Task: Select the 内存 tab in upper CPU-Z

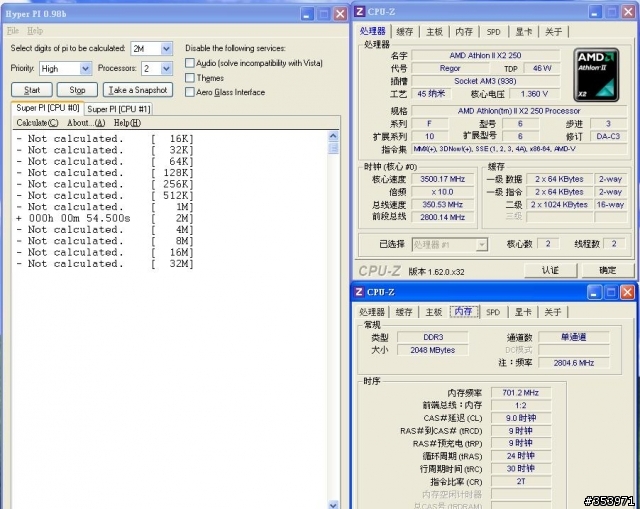Action: (x=464, y=32)
